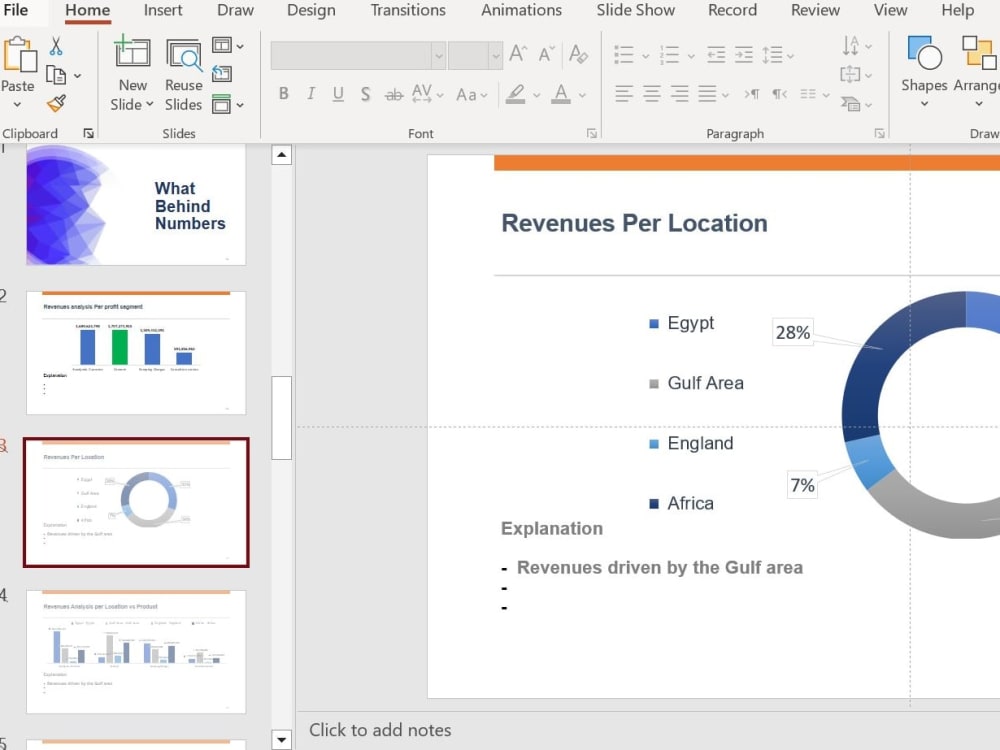Image resolution: width=1000 pixels, height=750 pixels.
Task: Toggle italic formatting
Action: click(311, 94)
